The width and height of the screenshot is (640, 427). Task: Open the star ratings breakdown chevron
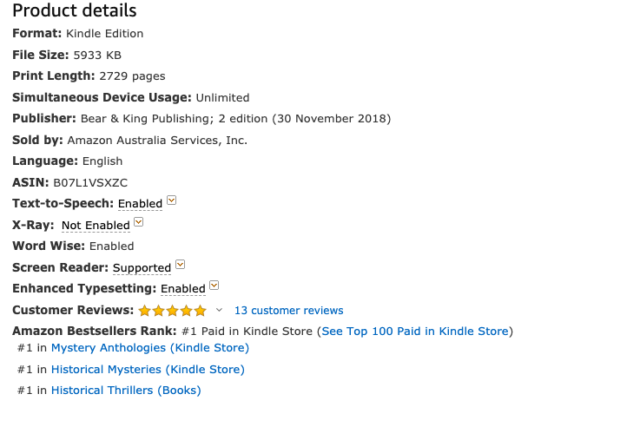(220, 310)
